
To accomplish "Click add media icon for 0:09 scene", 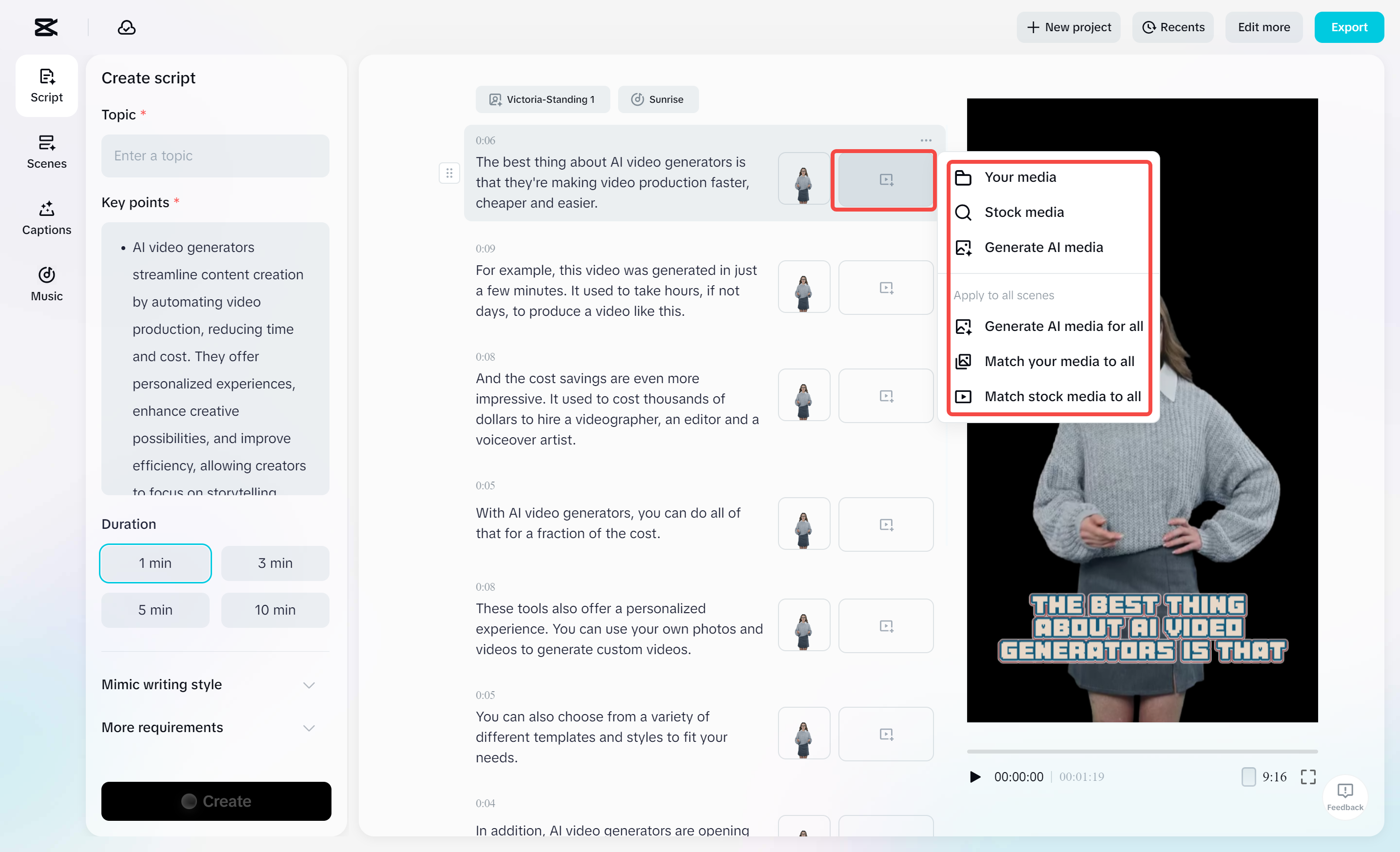I will click(886, 288).
